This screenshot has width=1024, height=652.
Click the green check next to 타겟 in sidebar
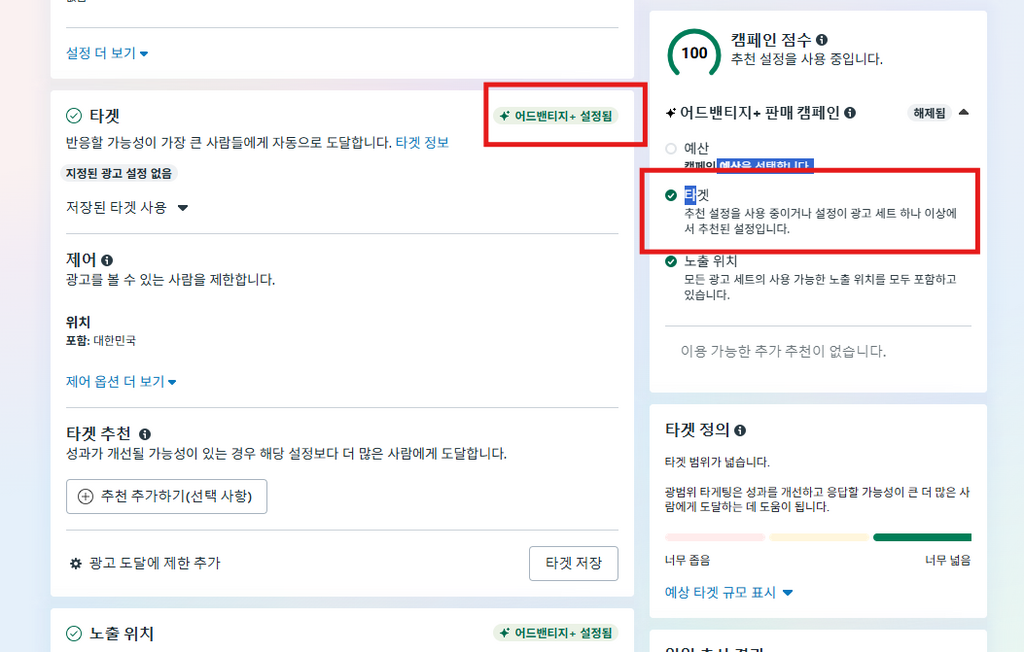671,195
